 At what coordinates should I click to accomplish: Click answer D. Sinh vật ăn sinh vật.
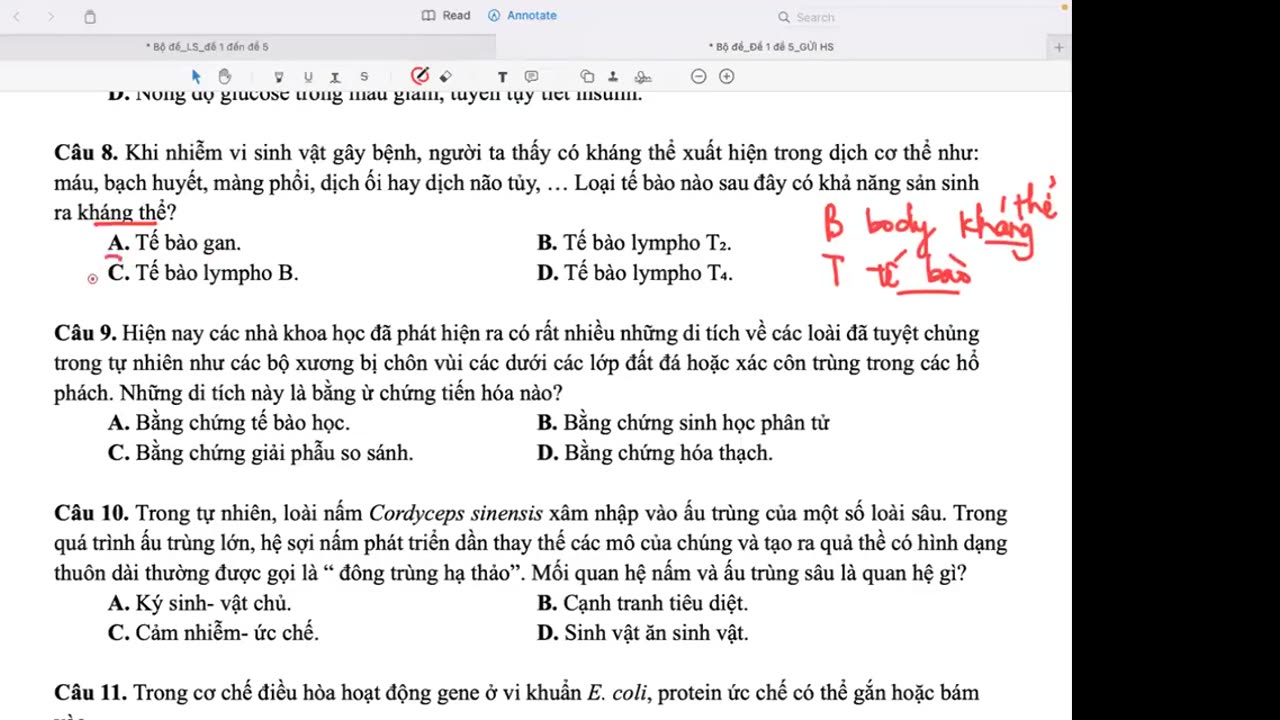643,633
